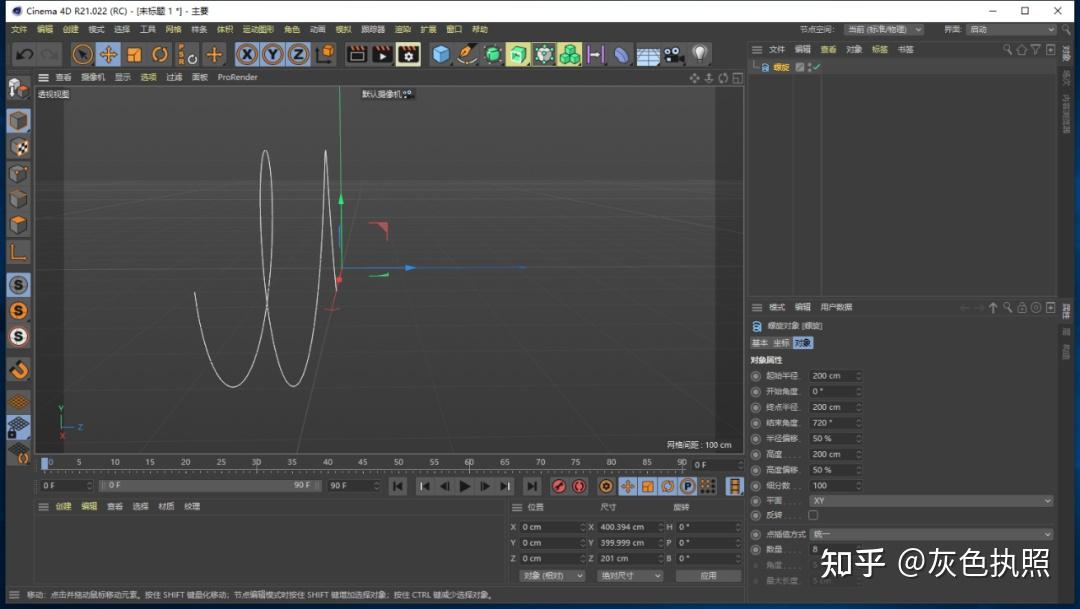
Task: Click the timeline preview range slider bar
Action: (210, 486)
